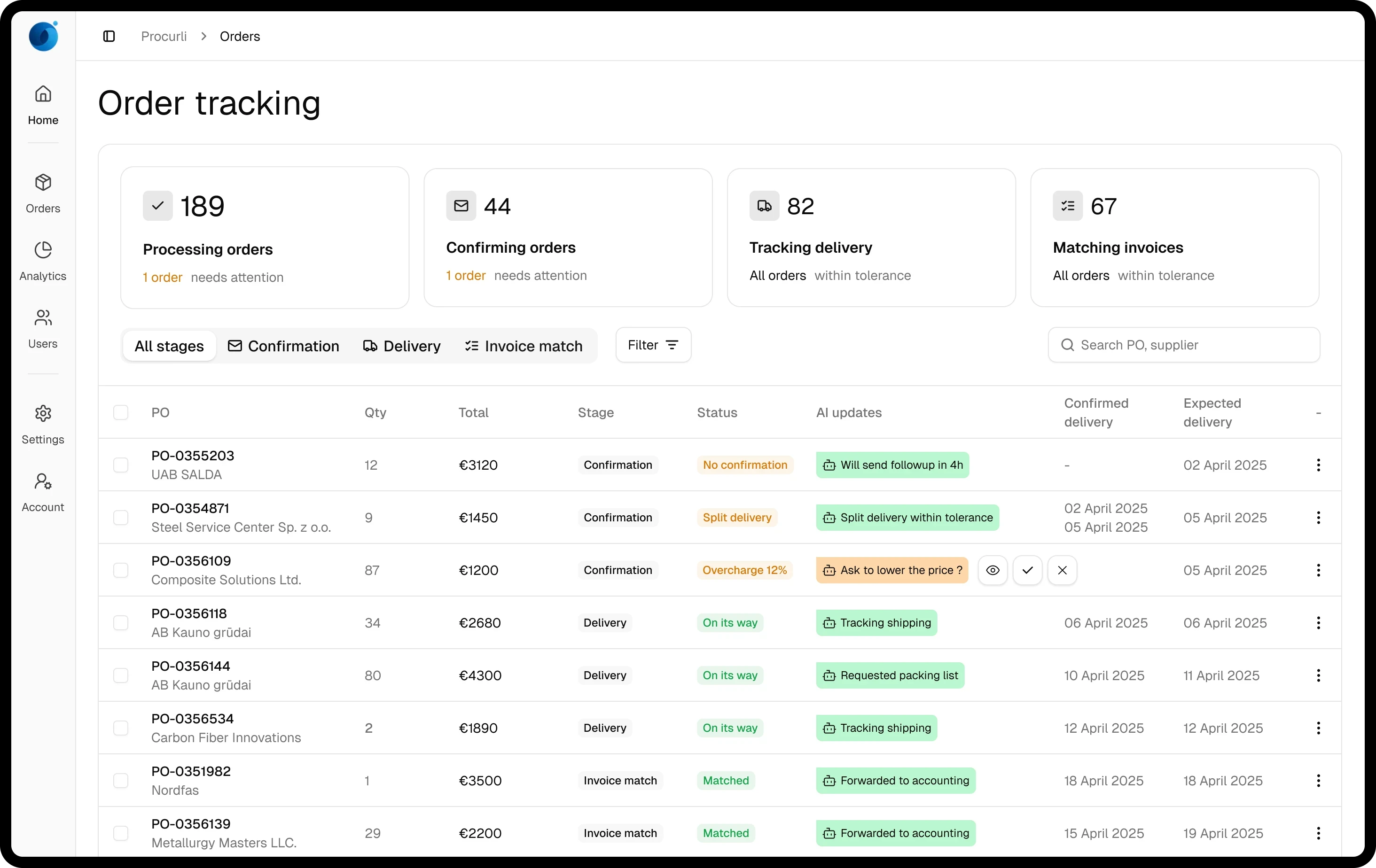The height and width of the screenshot is (868, 1376).
Task: Open more options for PO-0356534
Action: [x=1318, y=728]
